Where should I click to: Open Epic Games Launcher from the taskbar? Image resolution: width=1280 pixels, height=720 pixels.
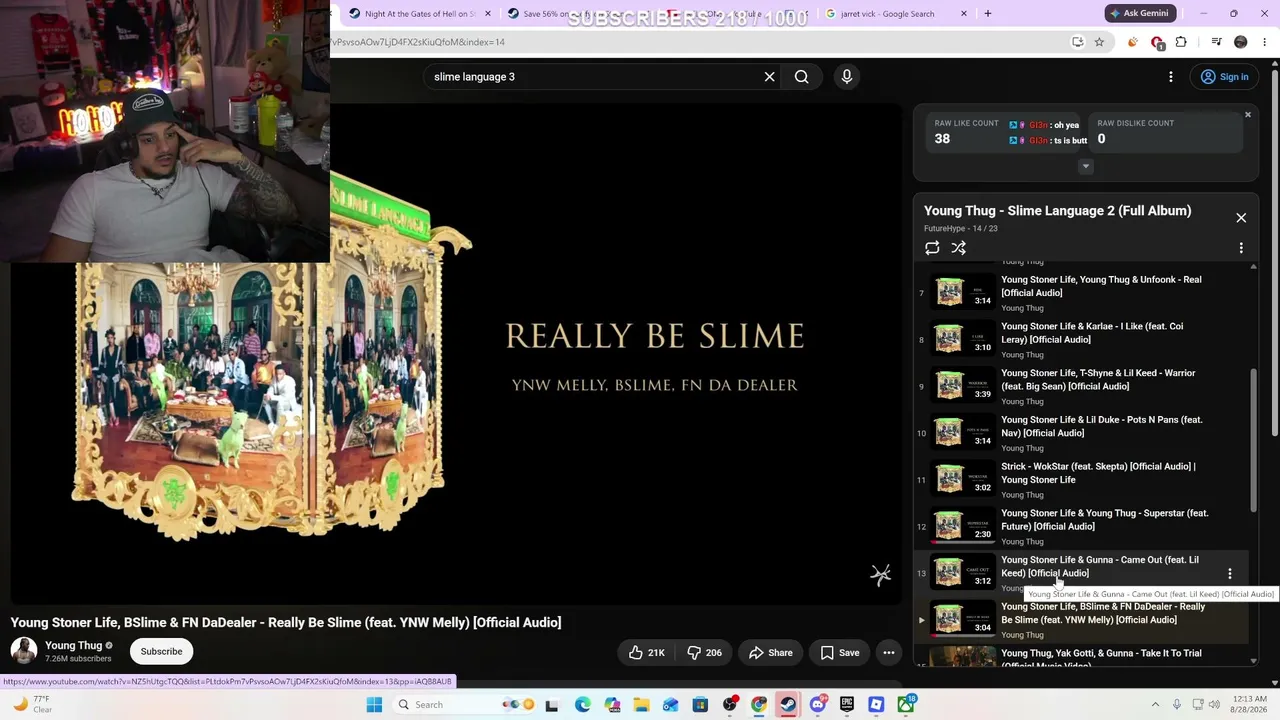(847, 705)
